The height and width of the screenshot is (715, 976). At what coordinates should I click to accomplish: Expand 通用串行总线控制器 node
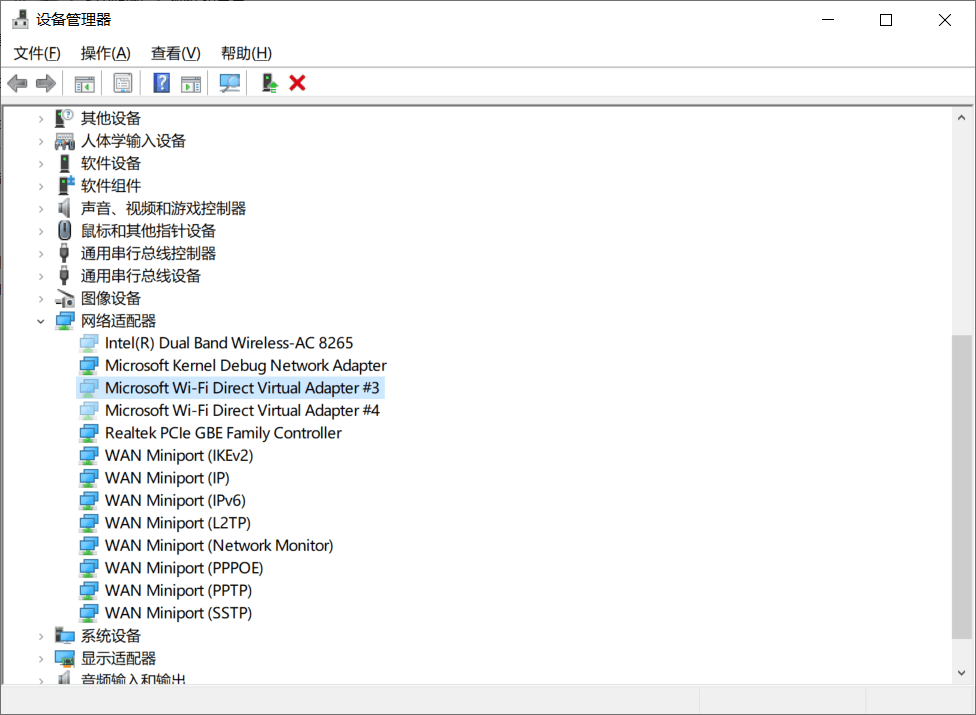coord(40,253)
